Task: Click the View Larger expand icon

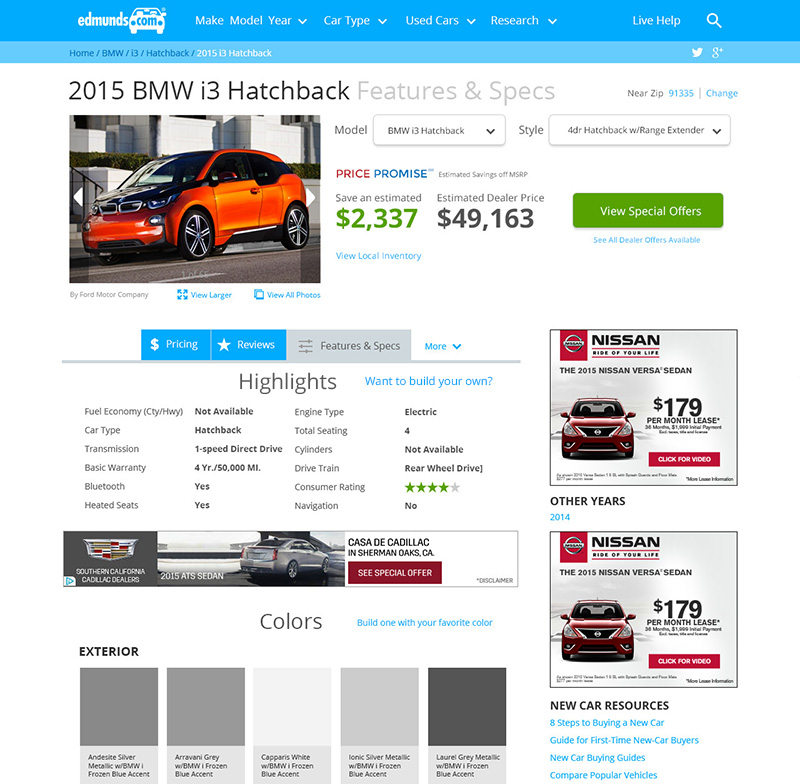Action: coord(182,294)
